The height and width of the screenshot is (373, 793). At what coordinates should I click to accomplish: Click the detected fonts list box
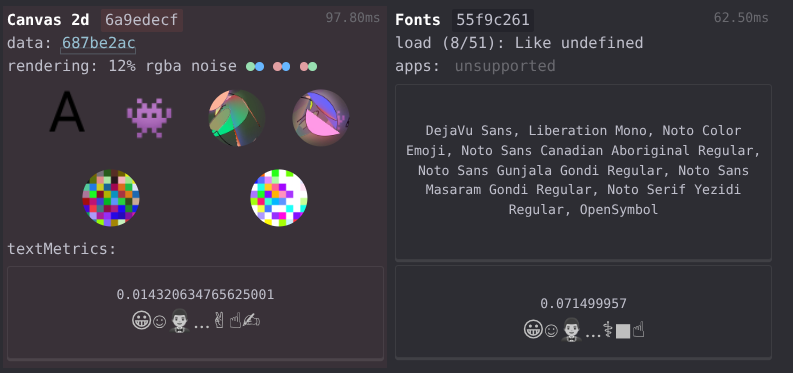coord(583,172)
